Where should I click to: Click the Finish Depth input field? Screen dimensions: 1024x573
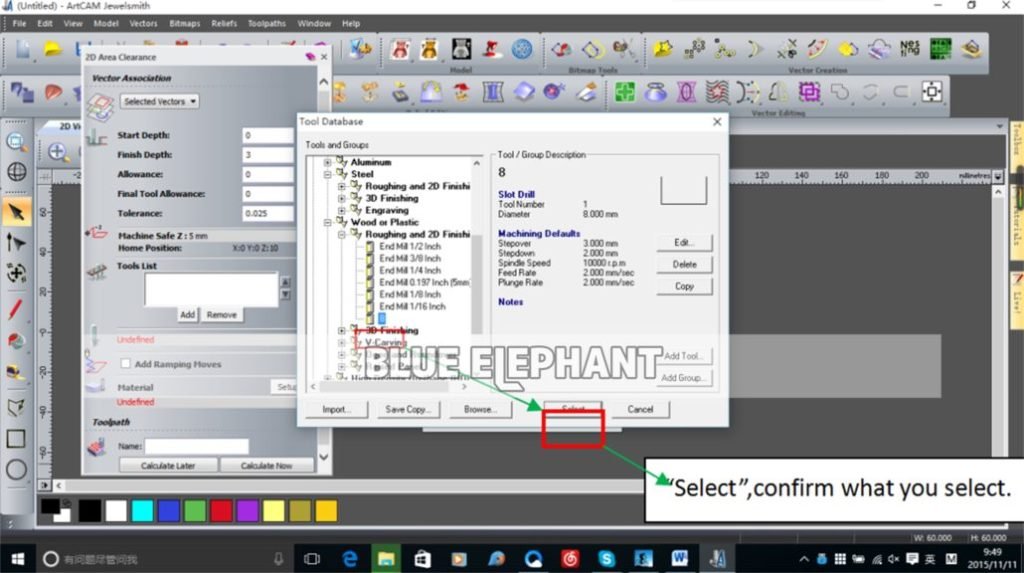(x=268, y=155)
